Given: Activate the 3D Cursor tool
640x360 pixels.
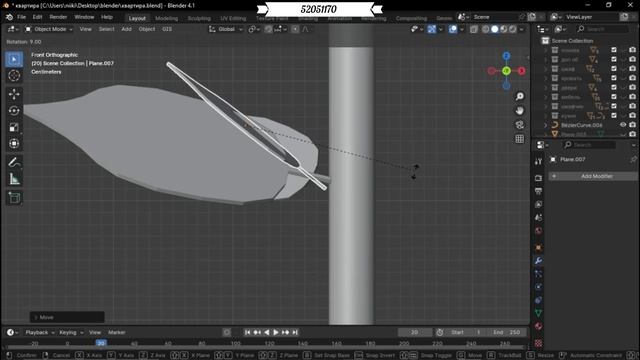Looking at the screenshot, I should pos(14,76).
